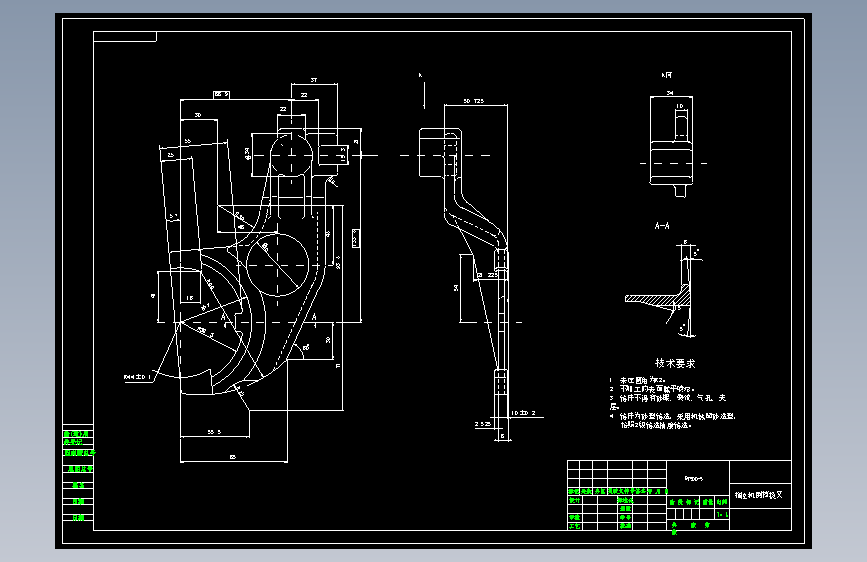Select the 34 dimension atop the upper-right view
The width and height of the screenshot is (867, 562).
[670, 93]
